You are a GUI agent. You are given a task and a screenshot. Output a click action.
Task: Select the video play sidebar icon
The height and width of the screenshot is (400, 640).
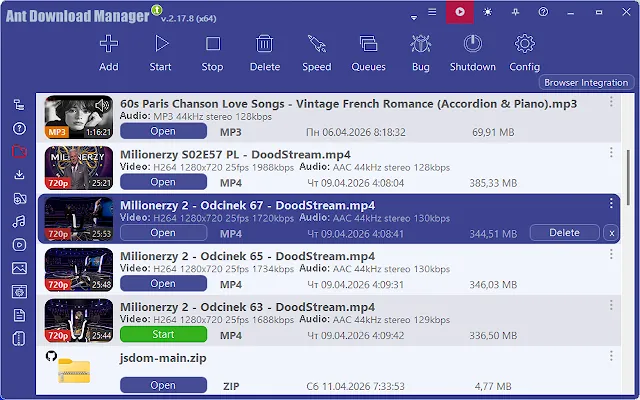coord(19,244)
